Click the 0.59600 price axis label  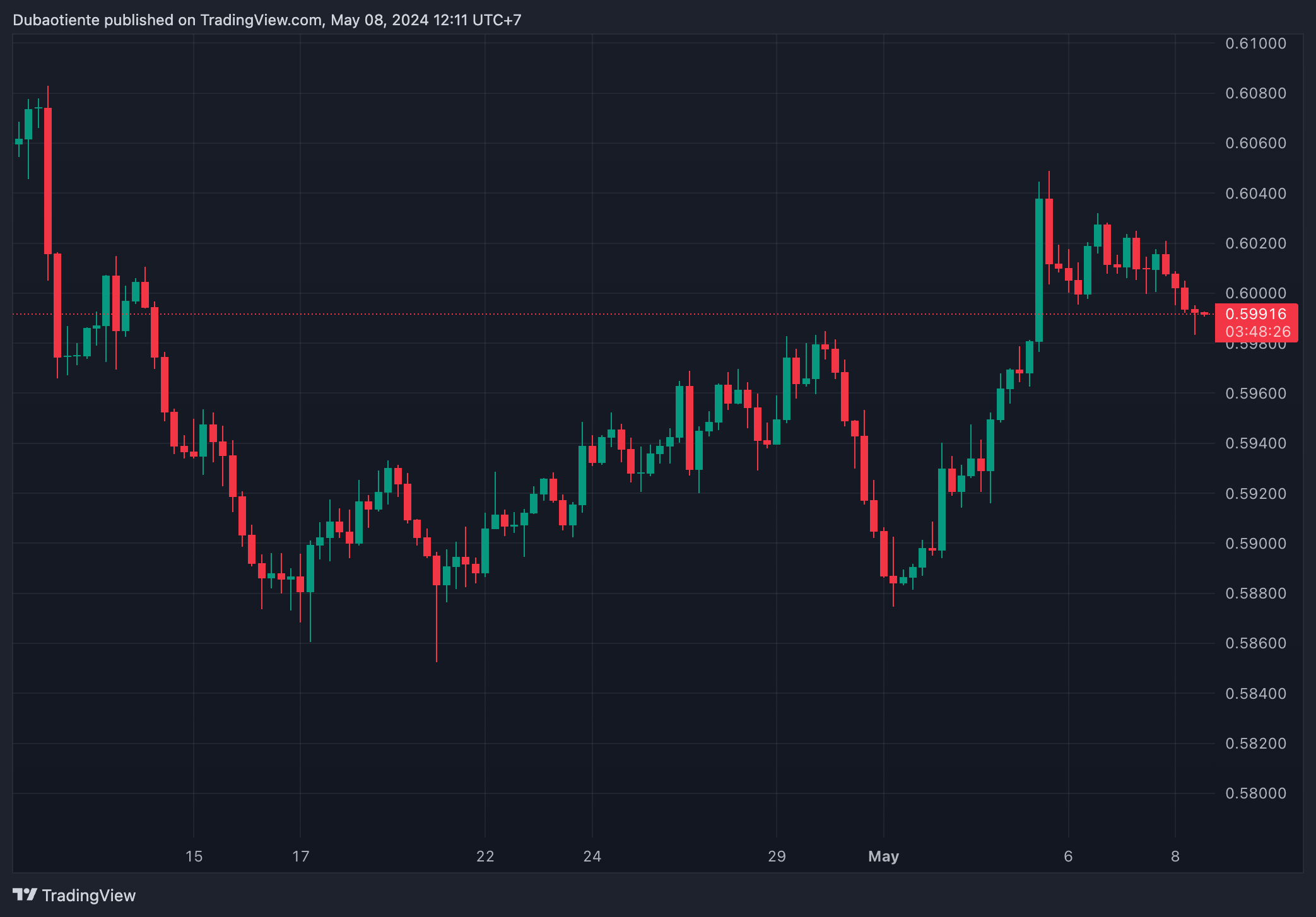tap(1255, 394)
